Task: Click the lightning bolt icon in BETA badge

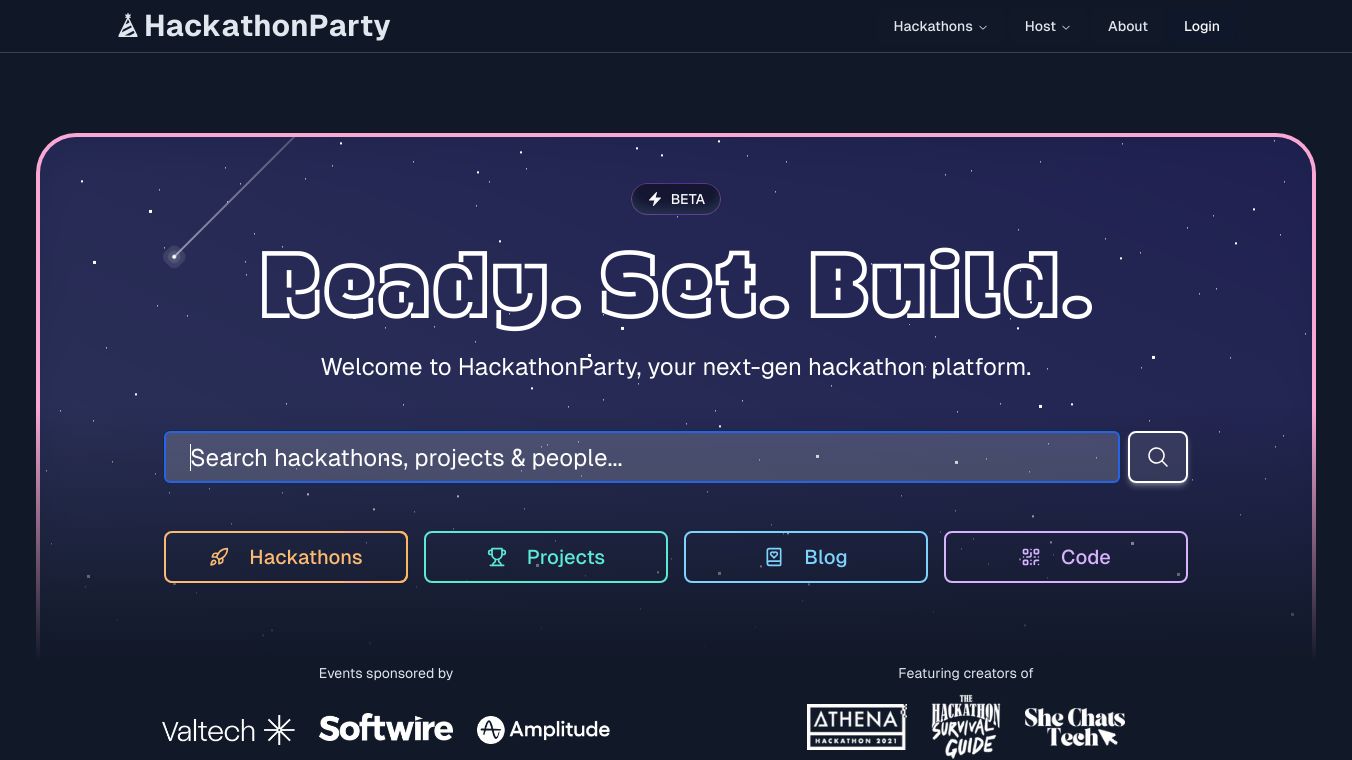Action: point(655,199)
